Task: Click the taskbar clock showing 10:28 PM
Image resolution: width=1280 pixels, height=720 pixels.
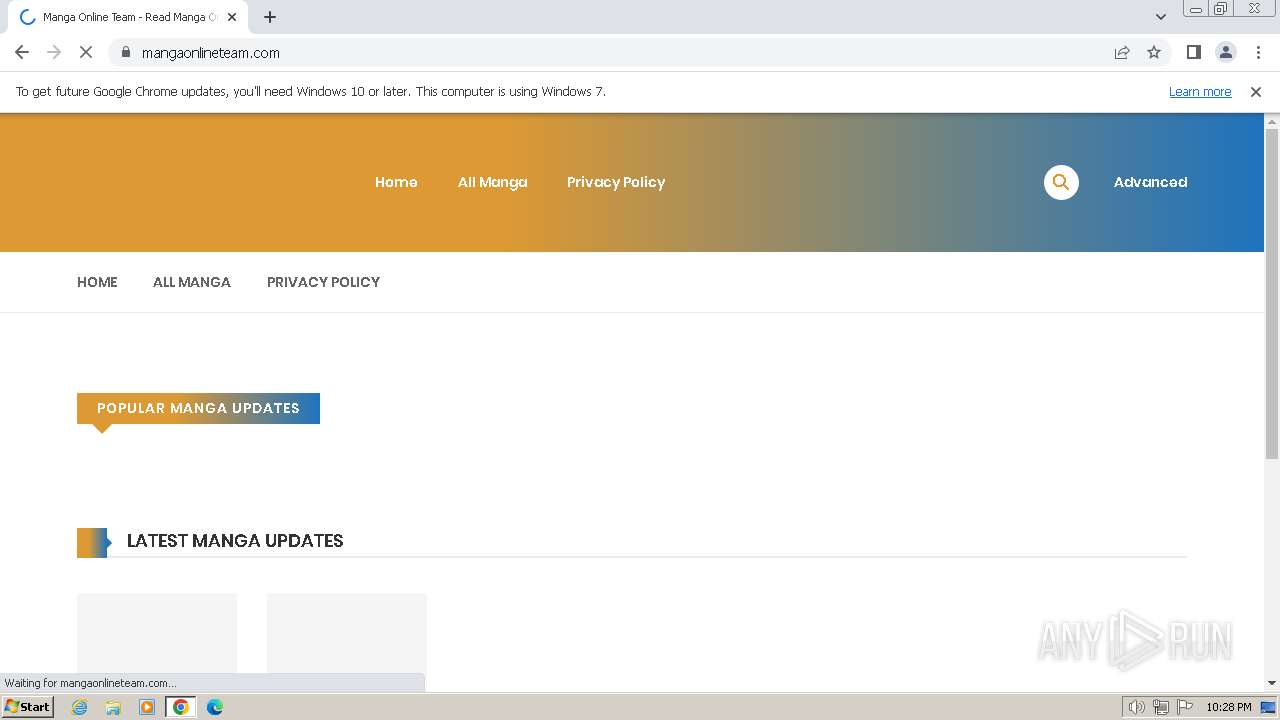Action: point(1229,707)
